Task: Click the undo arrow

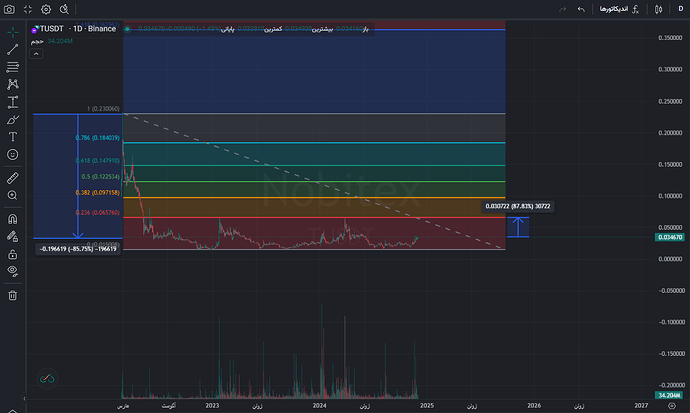Action: pyautogui.click(x=581, y=9)
